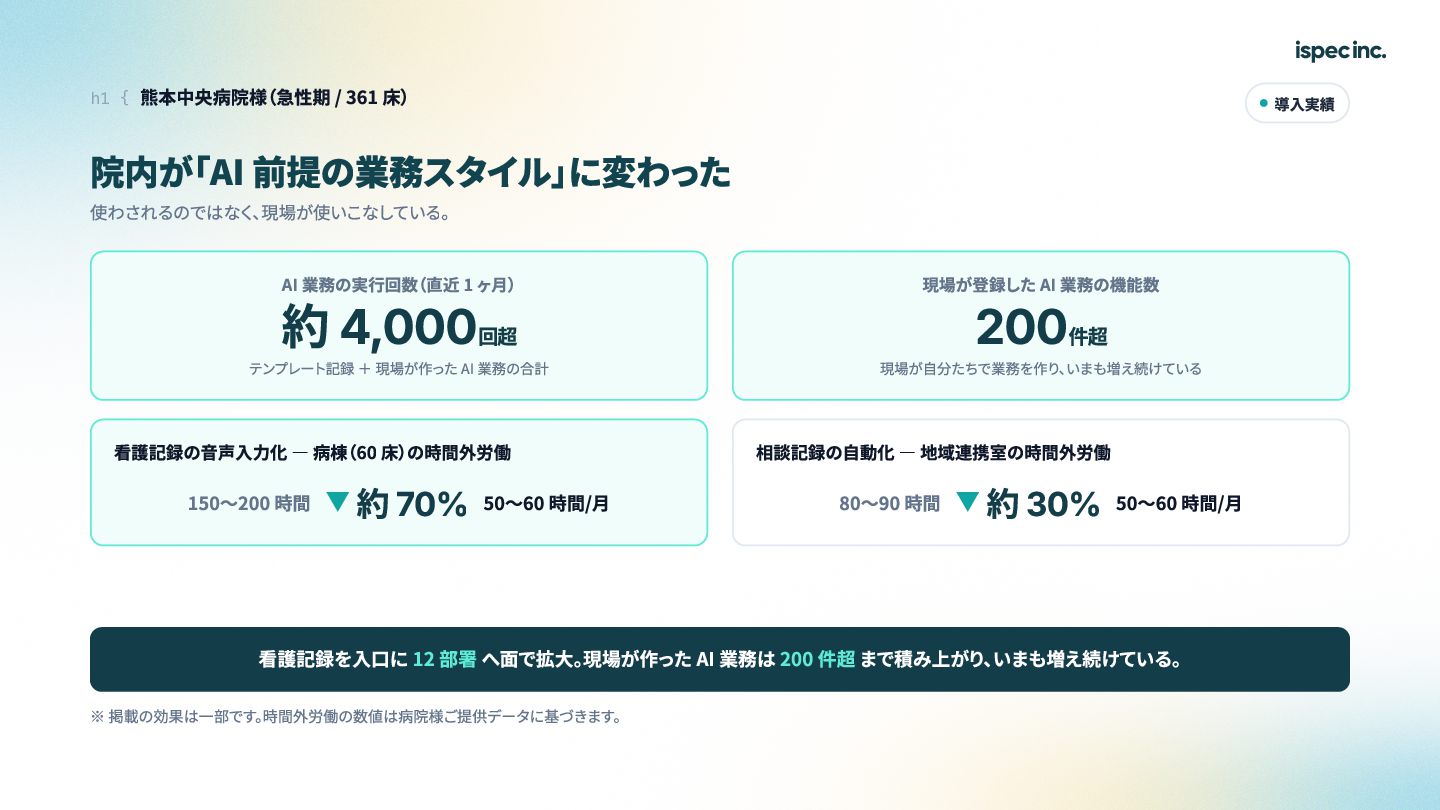Click the down triangle beside 約 70%
The width and height of the screenshot is (1440, 810).
[338, 502]
